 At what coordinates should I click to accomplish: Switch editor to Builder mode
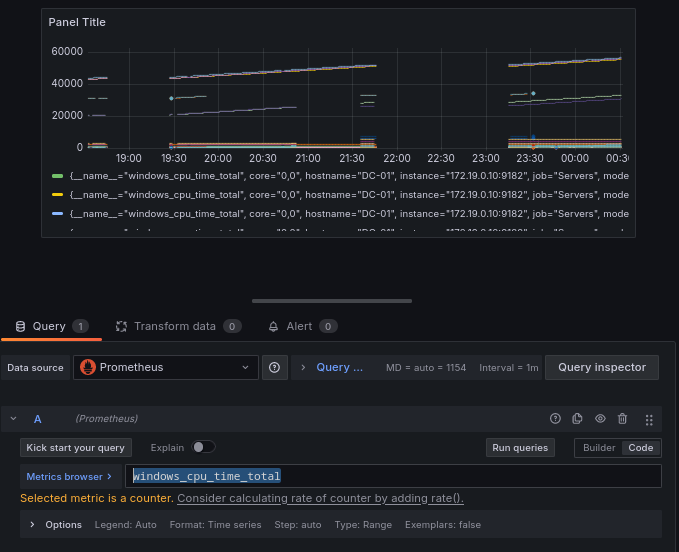pos(599,448)
